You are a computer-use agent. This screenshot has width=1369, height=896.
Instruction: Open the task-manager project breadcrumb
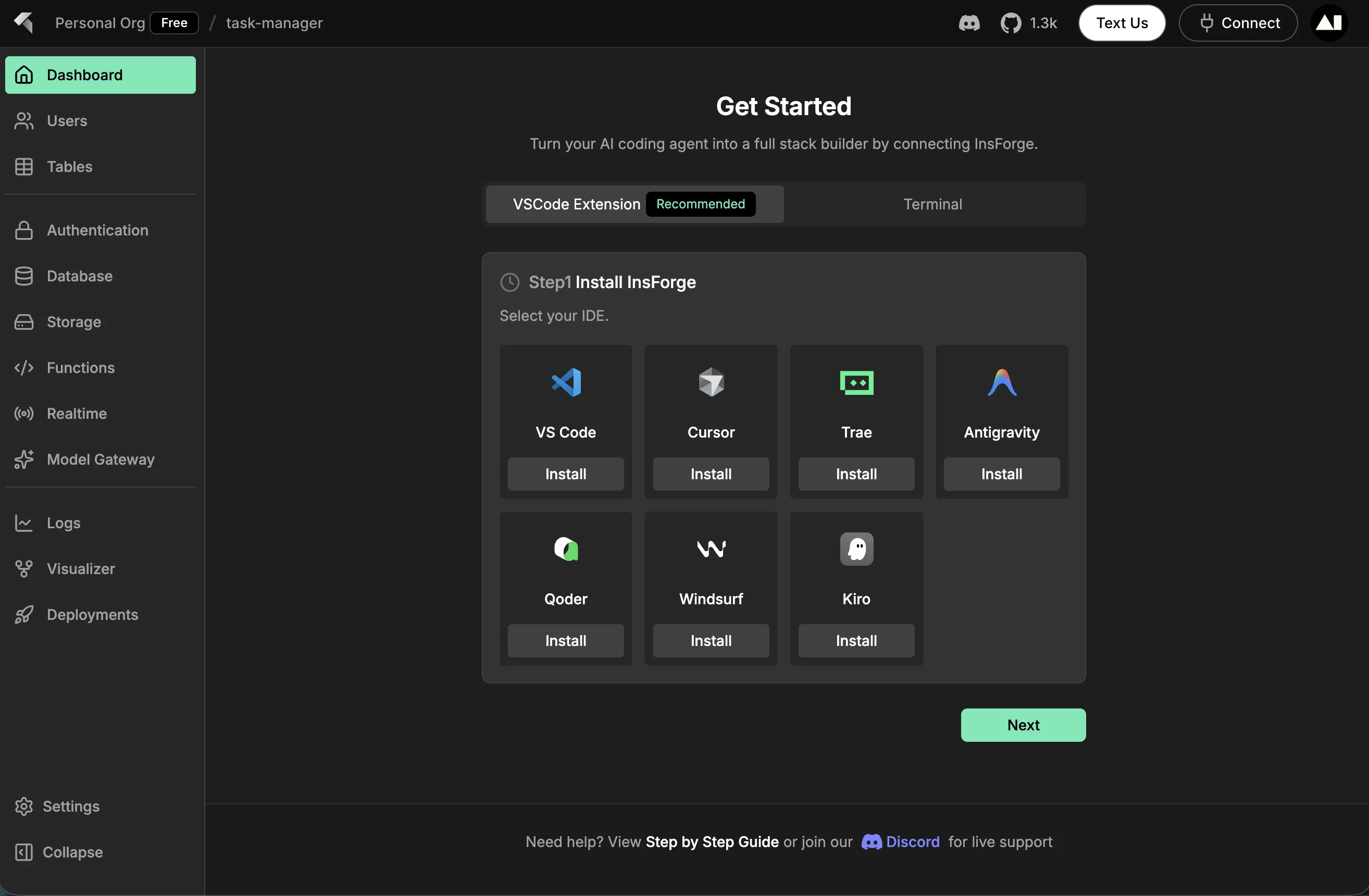(275, 23)
